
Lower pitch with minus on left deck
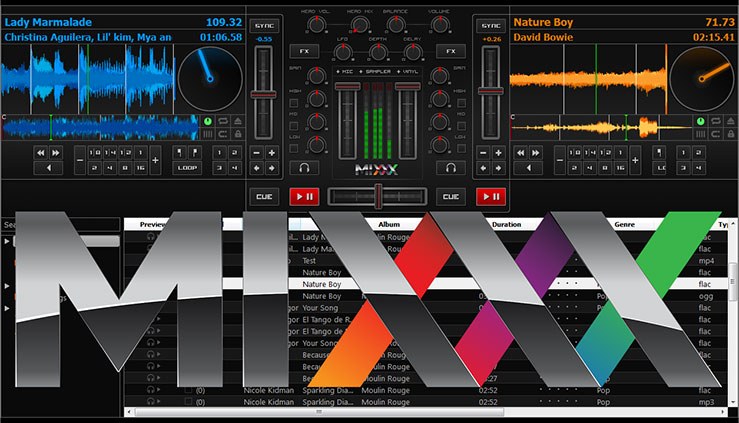(256, 153)
